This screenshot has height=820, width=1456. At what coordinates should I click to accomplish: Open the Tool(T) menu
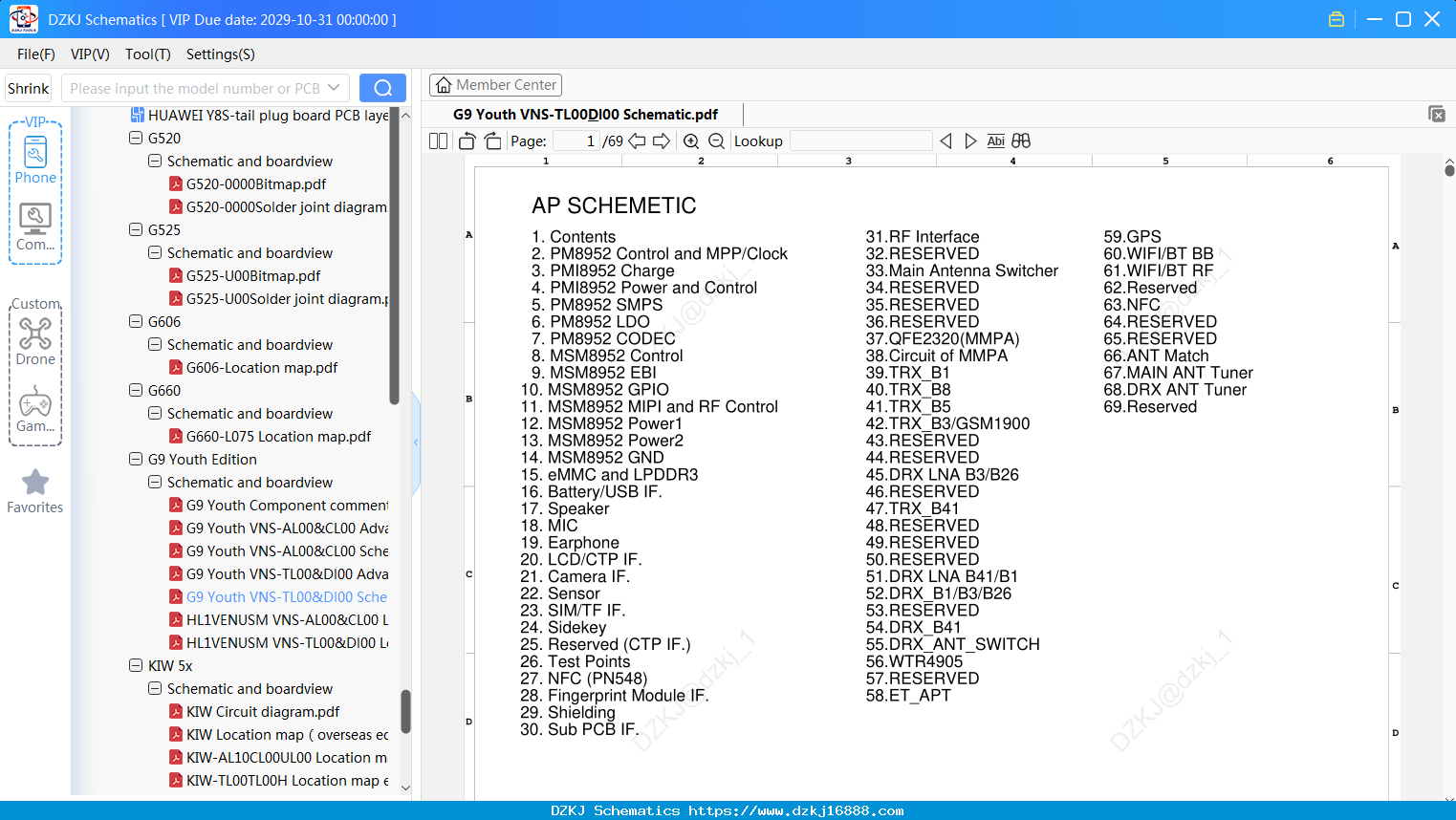148,54
